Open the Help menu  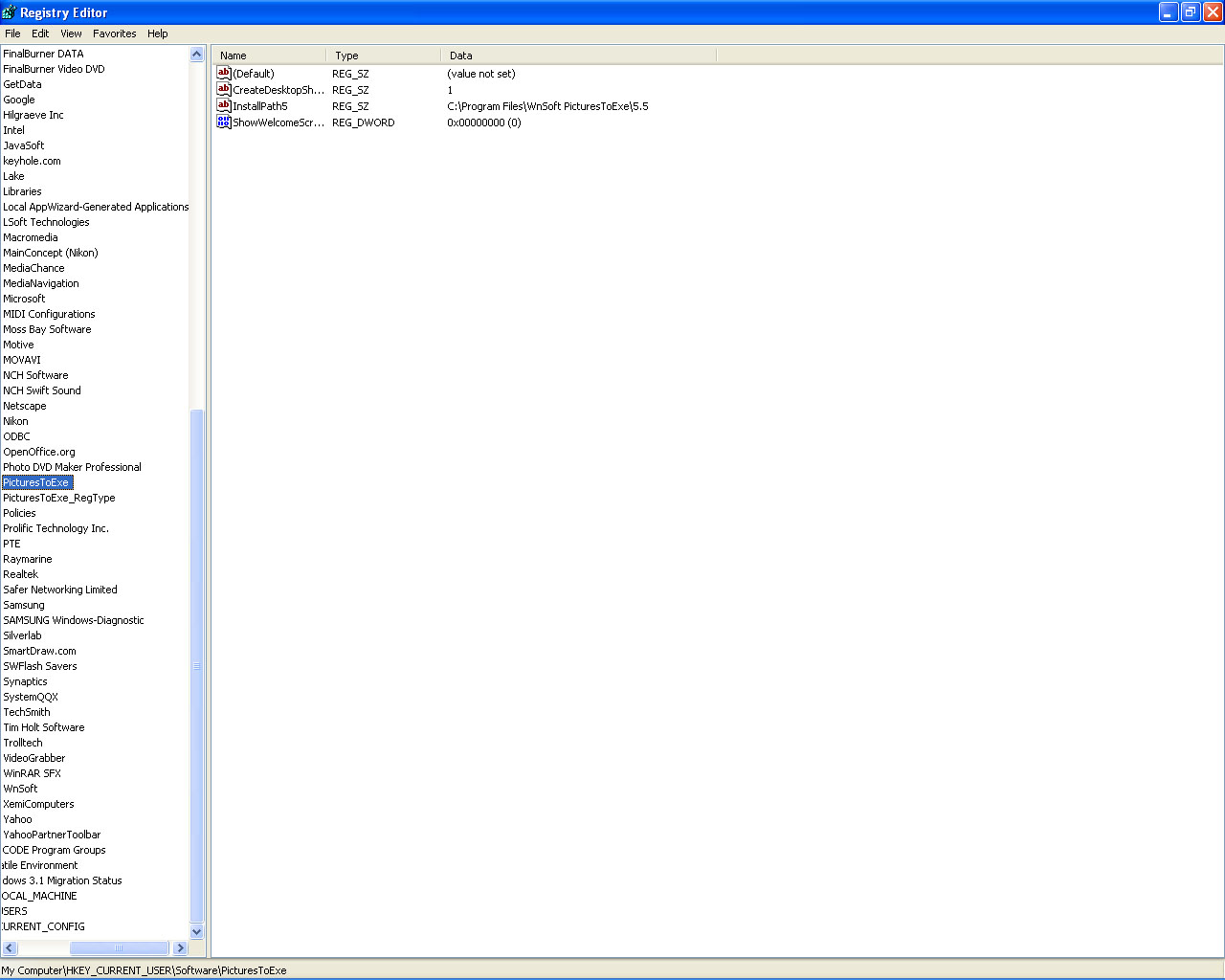coord(158,33)
